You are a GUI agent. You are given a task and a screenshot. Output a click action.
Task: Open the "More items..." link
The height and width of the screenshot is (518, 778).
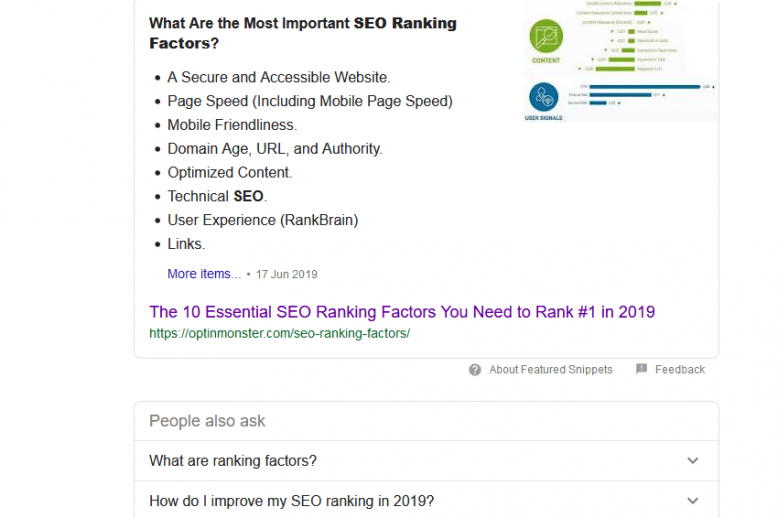coord(204,274)
